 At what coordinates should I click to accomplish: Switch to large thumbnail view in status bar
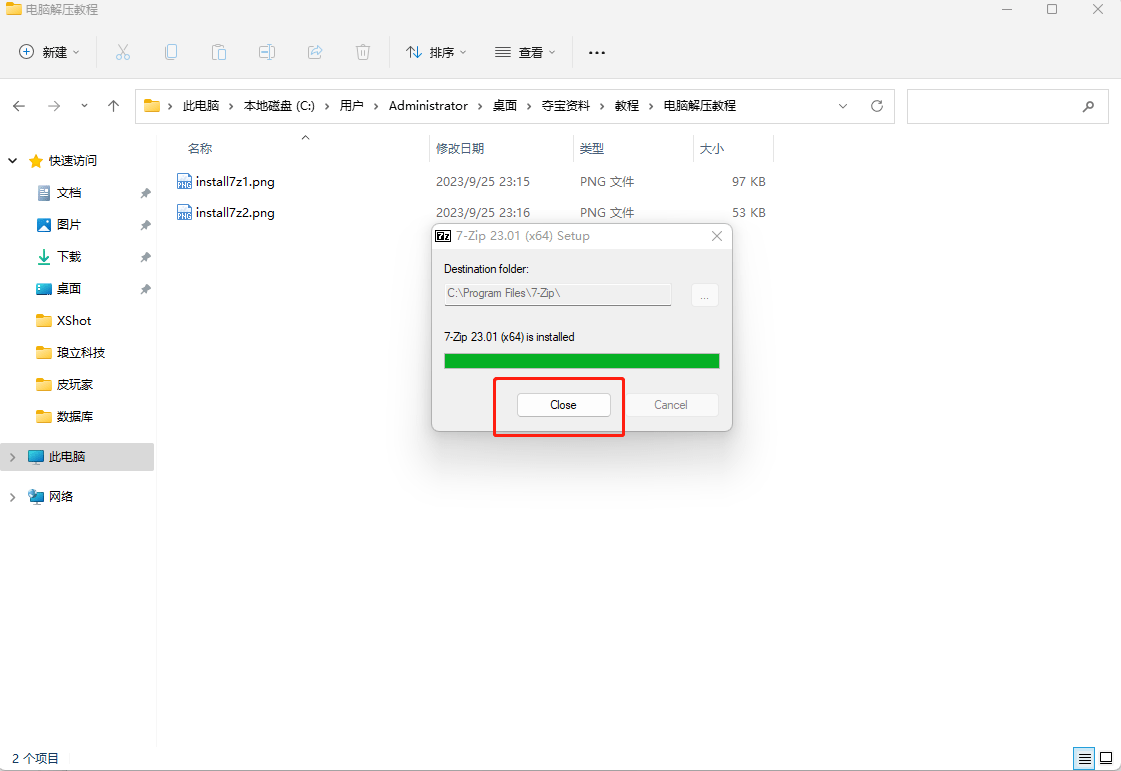point(1106,758)
